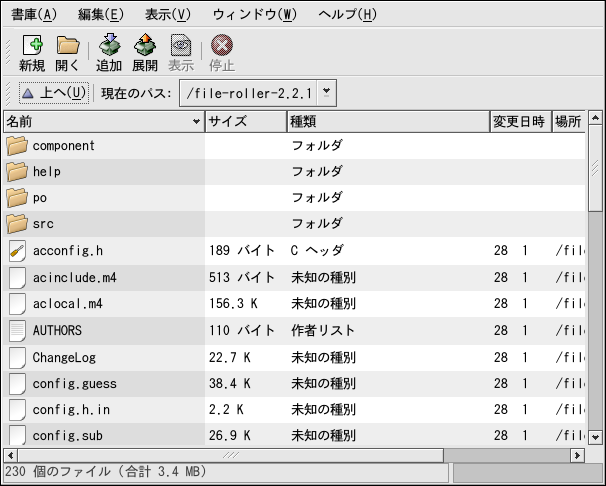Click the 停止 (Stop) red icon
Image resolution: width=606 pixels, height=486 pixels.
[x=222, y=45]
